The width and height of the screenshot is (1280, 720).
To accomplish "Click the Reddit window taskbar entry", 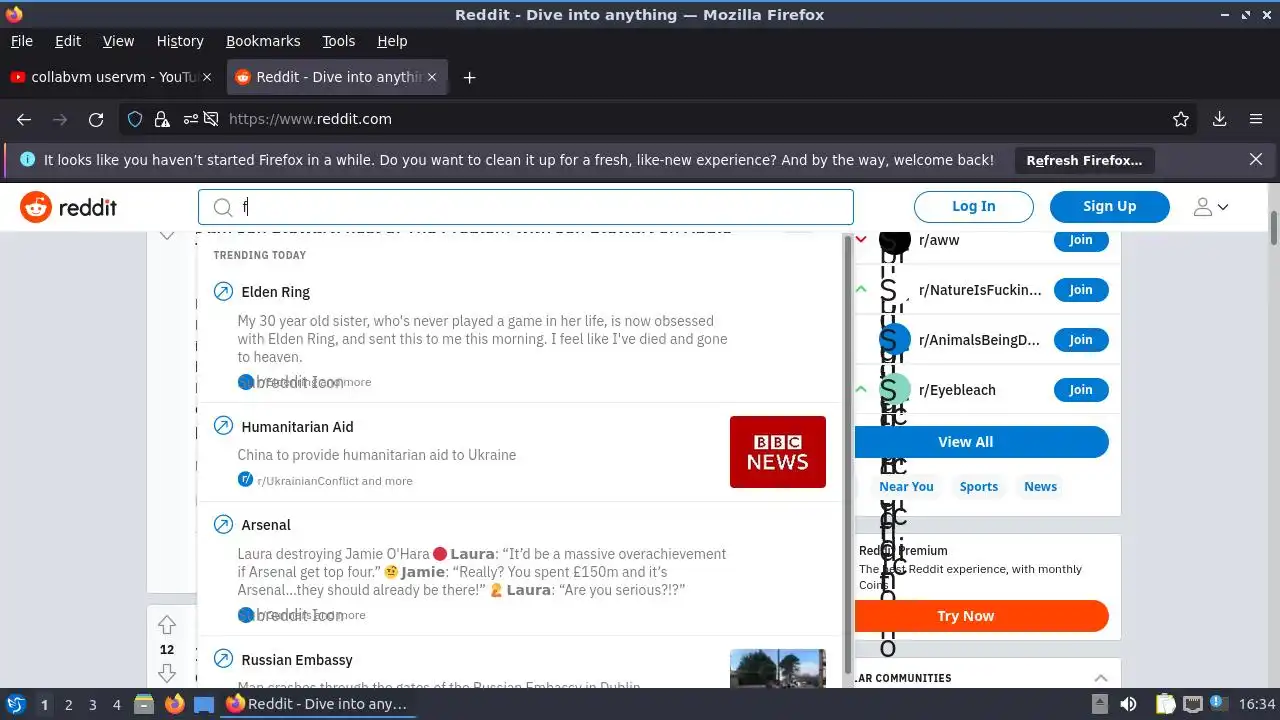I will (x=316, y=704).
